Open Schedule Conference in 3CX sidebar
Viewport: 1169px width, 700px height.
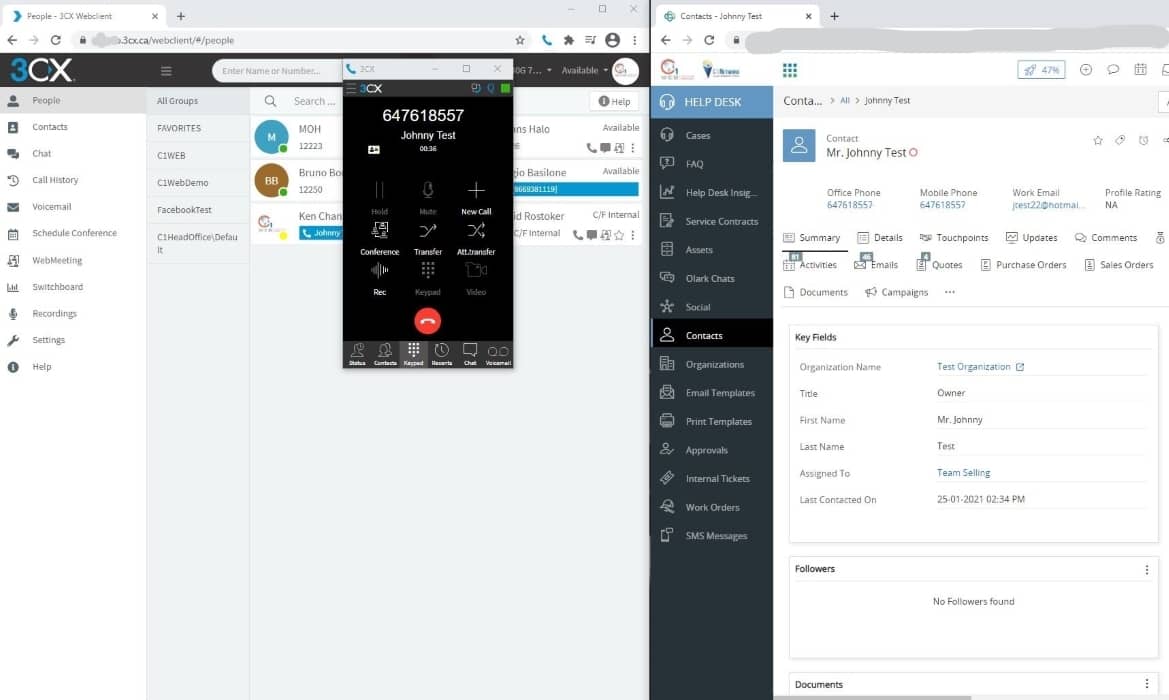click(73, 233)
